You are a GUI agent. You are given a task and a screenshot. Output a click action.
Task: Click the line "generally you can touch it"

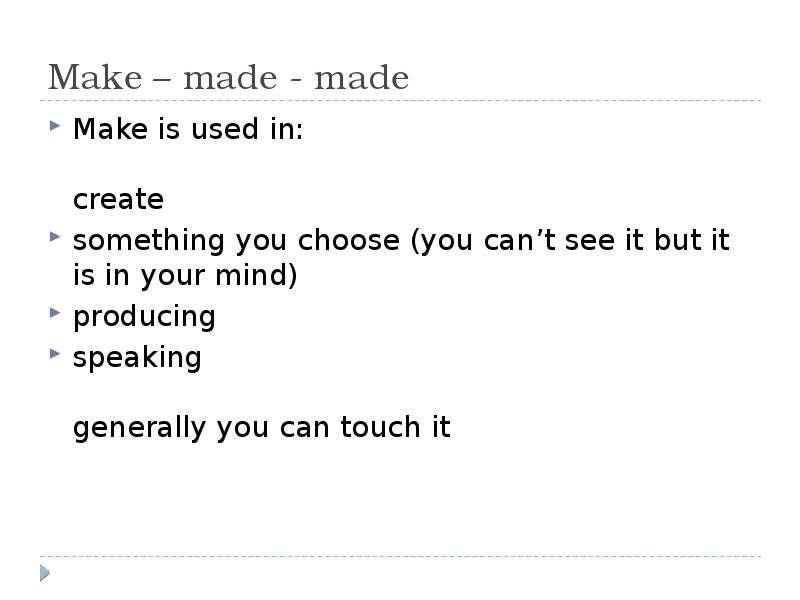[x=262, y=428]
